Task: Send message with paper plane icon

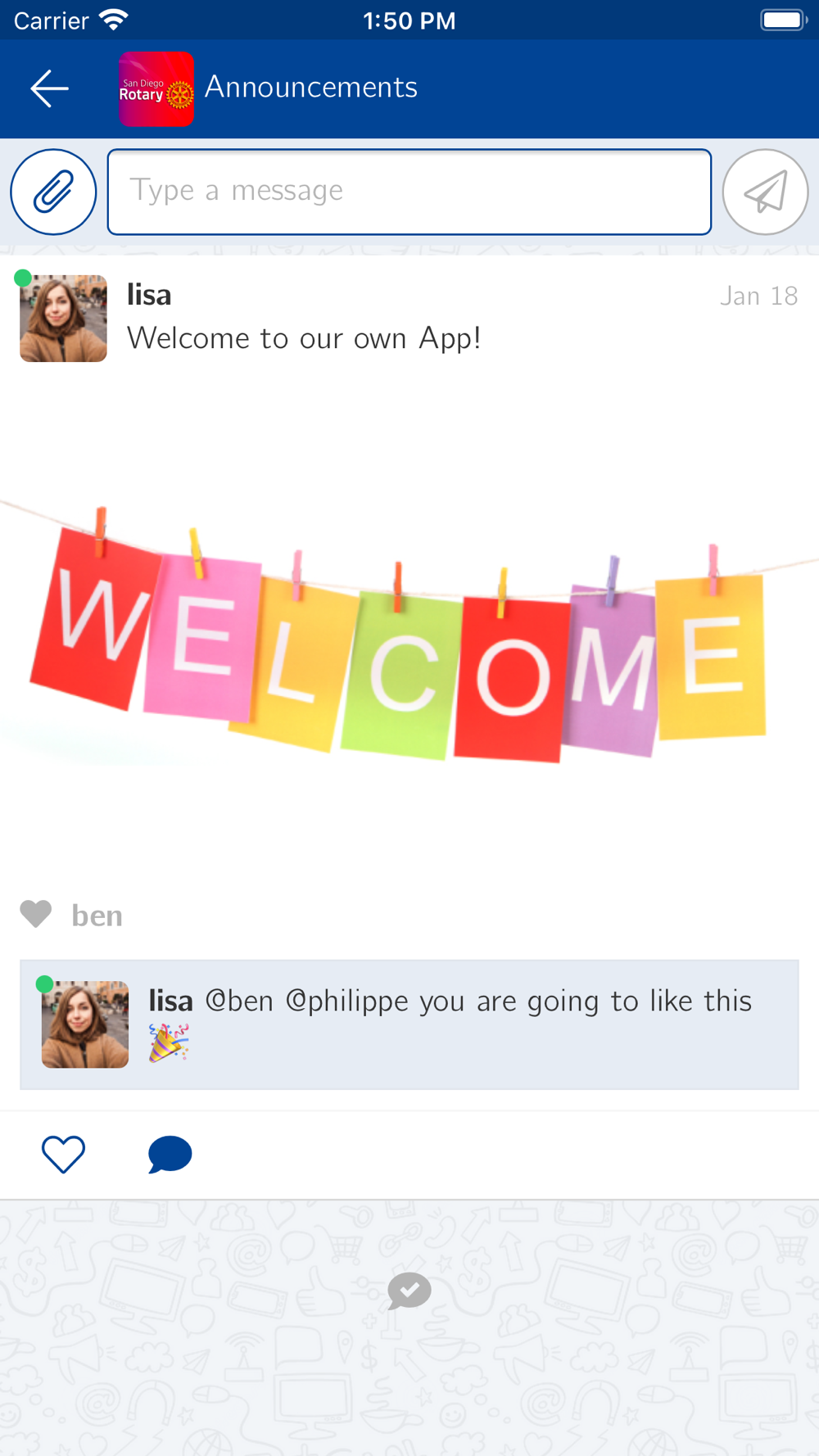Action: (x=765, y=192)
